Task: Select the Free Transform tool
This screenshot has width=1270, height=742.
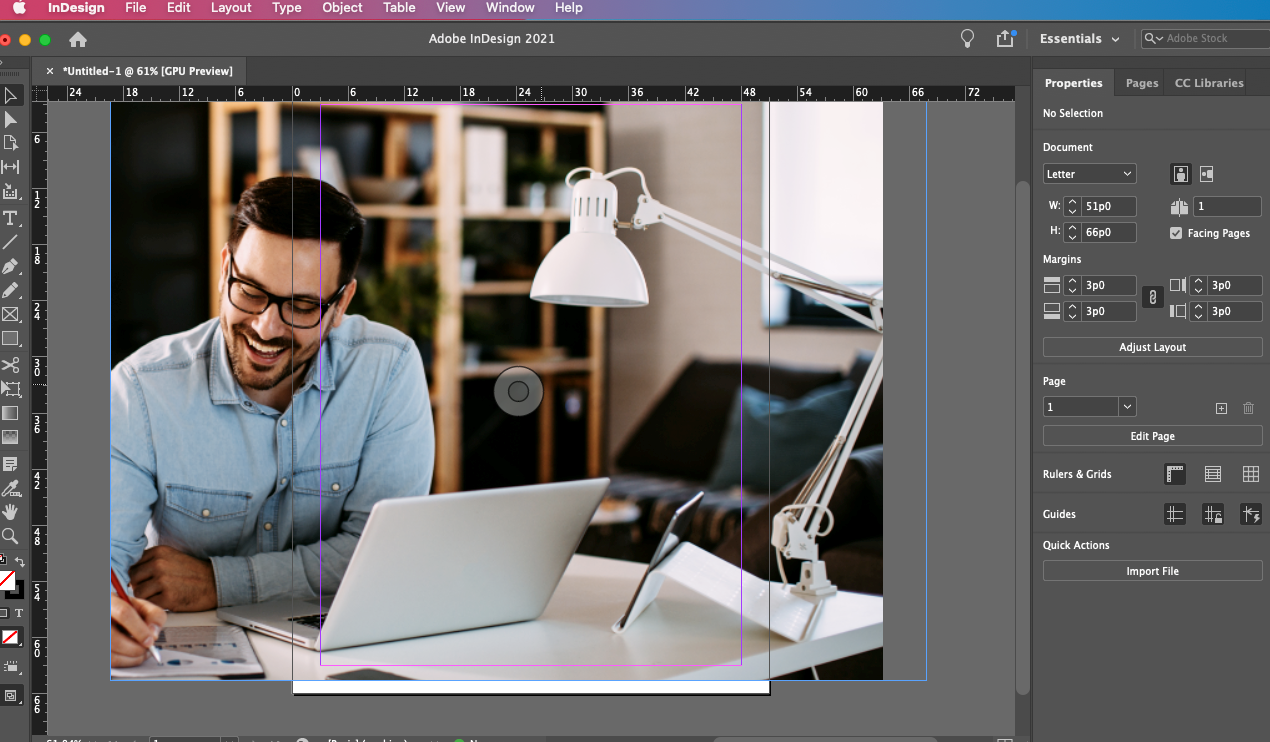Action: (x=10, y=389)
